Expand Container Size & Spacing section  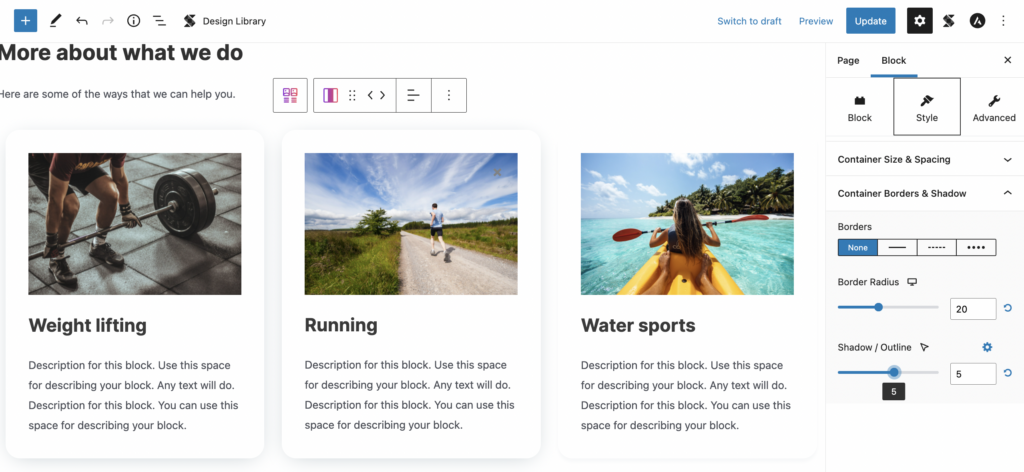click(x=925, y=159)
